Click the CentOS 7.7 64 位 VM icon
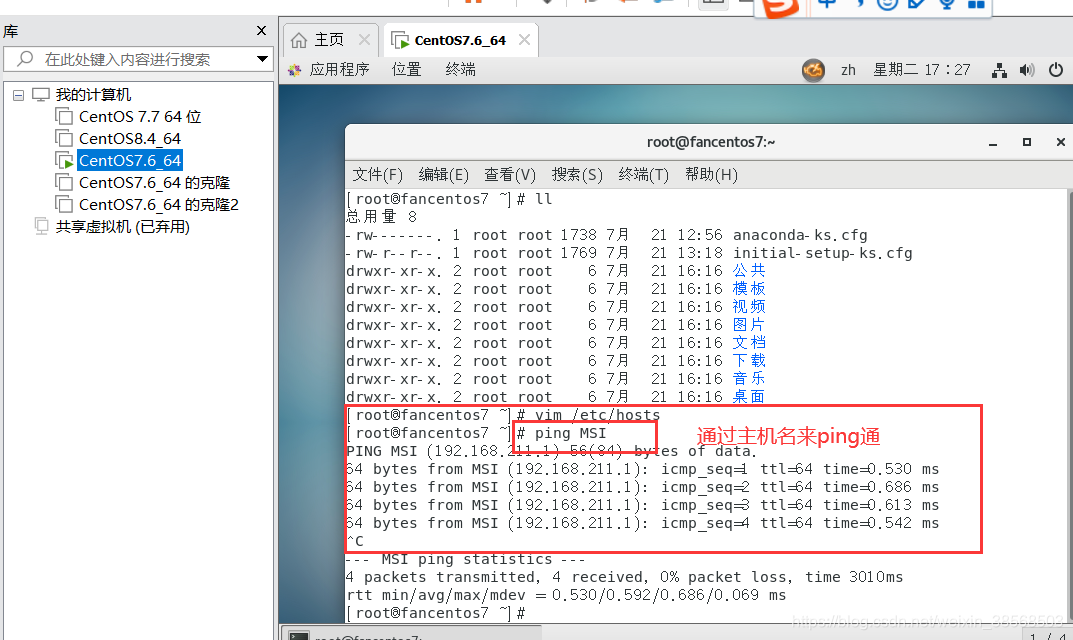This screenshot has height=640, width=1073. 64,116
